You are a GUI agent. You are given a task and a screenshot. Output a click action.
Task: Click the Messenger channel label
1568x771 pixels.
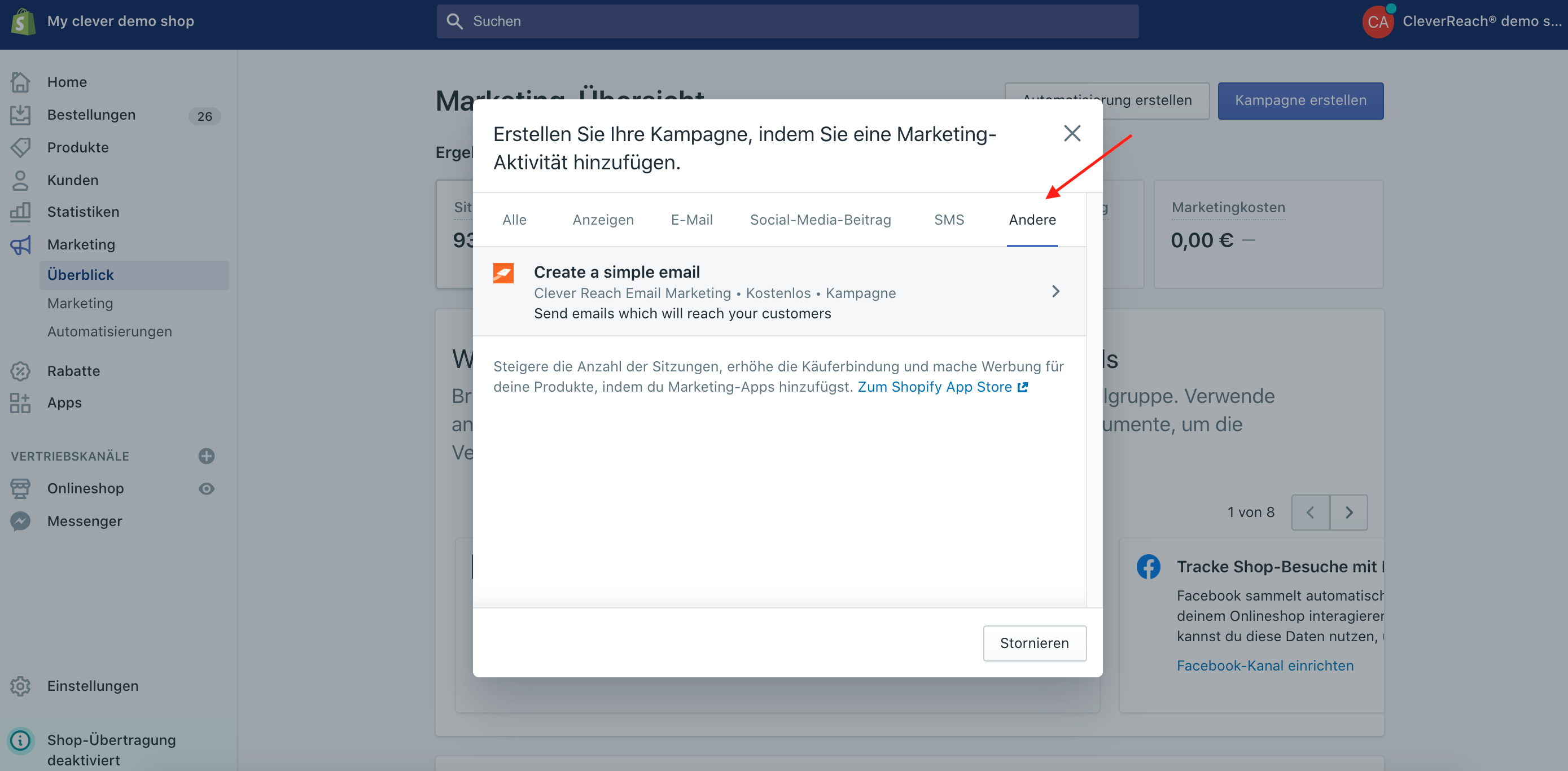(x=85, y=521)
